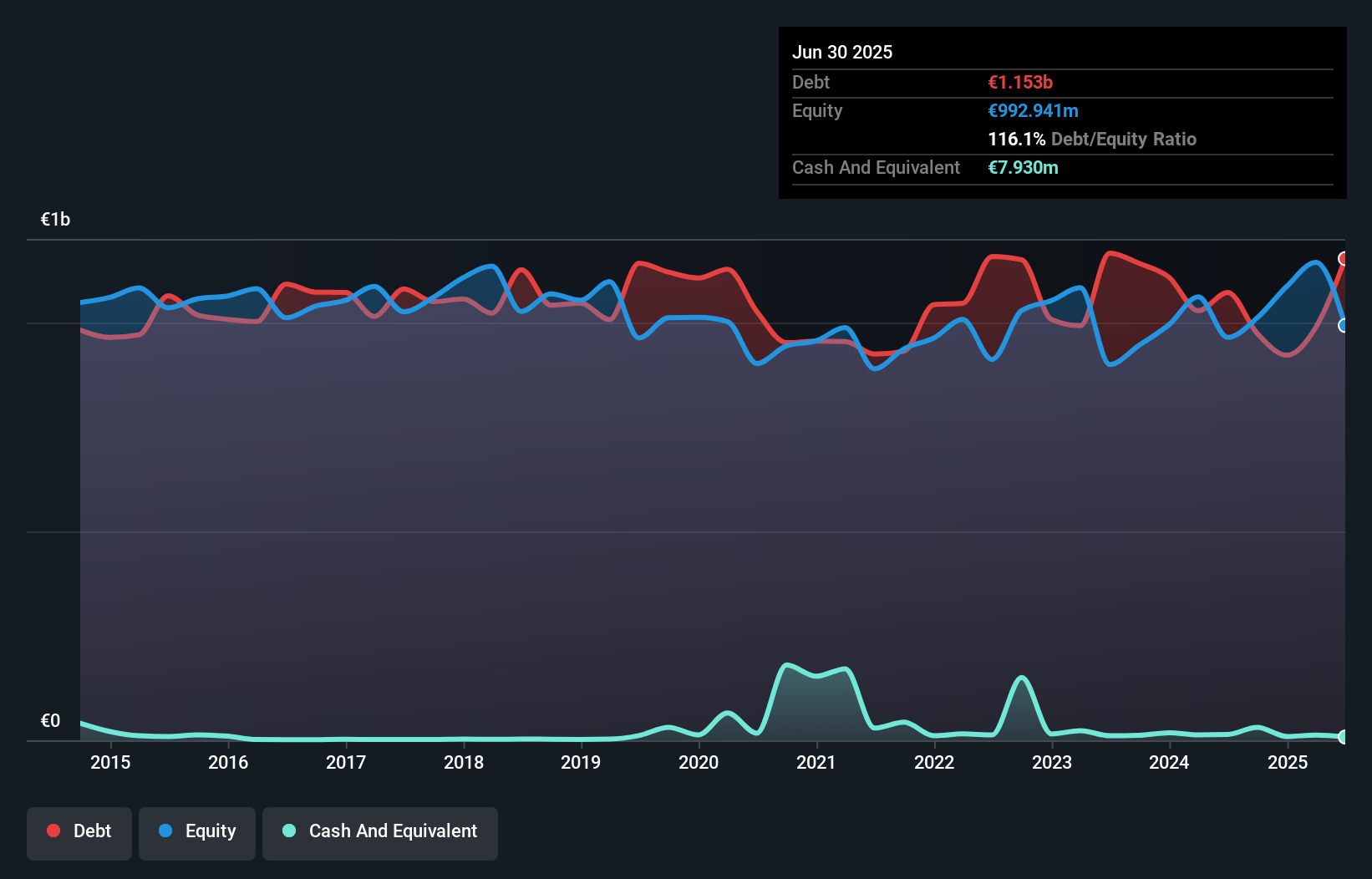Click the €1.153b debt value in tooltip

click(x=1020, y=82)
